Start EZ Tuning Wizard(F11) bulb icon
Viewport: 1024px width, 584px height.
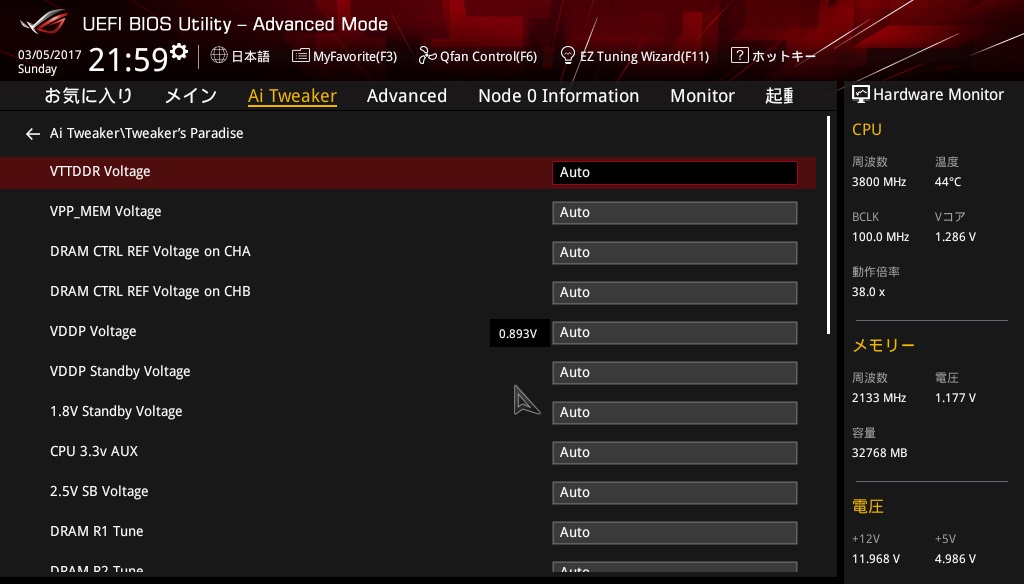click(567, 56)
